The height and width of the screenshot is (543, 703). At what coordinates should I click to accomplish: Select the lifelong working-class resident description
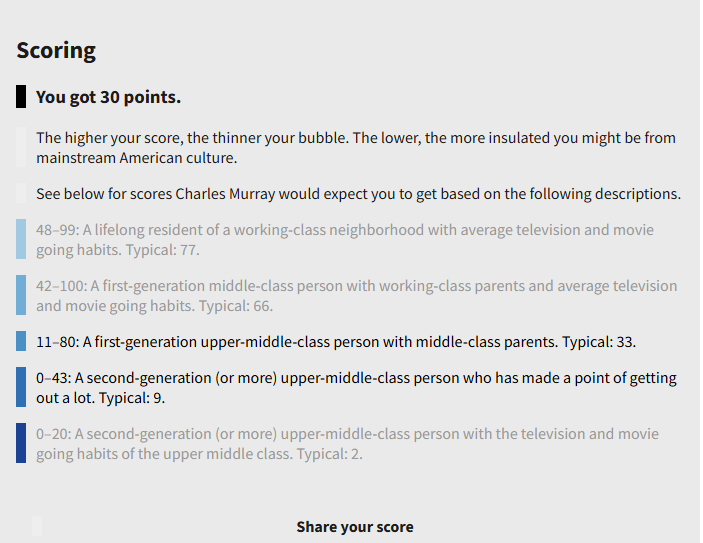click(345, 239)
